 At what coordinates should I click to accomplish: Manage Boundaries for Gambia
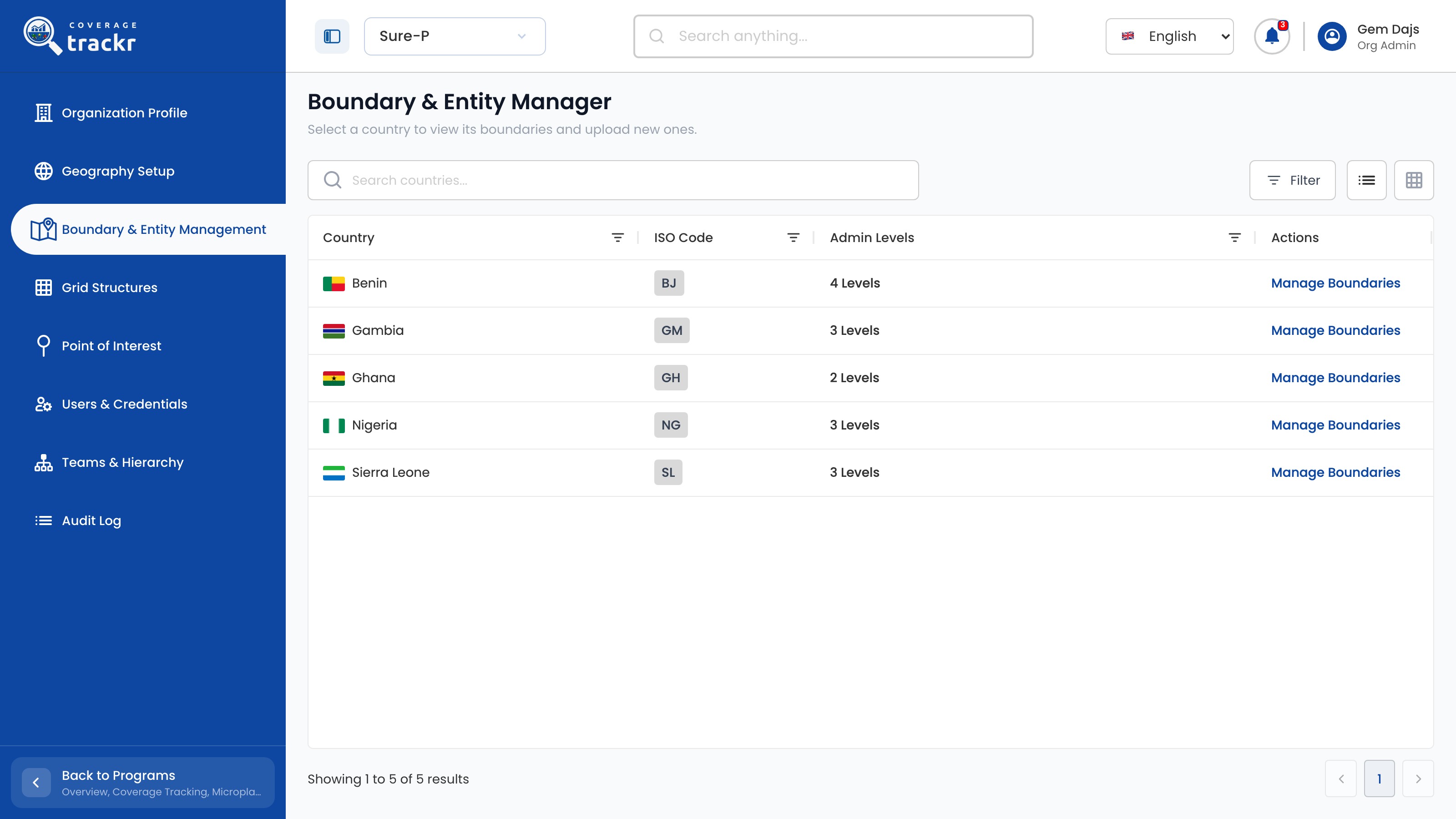pyautogui.click(x=1335, y=330)
